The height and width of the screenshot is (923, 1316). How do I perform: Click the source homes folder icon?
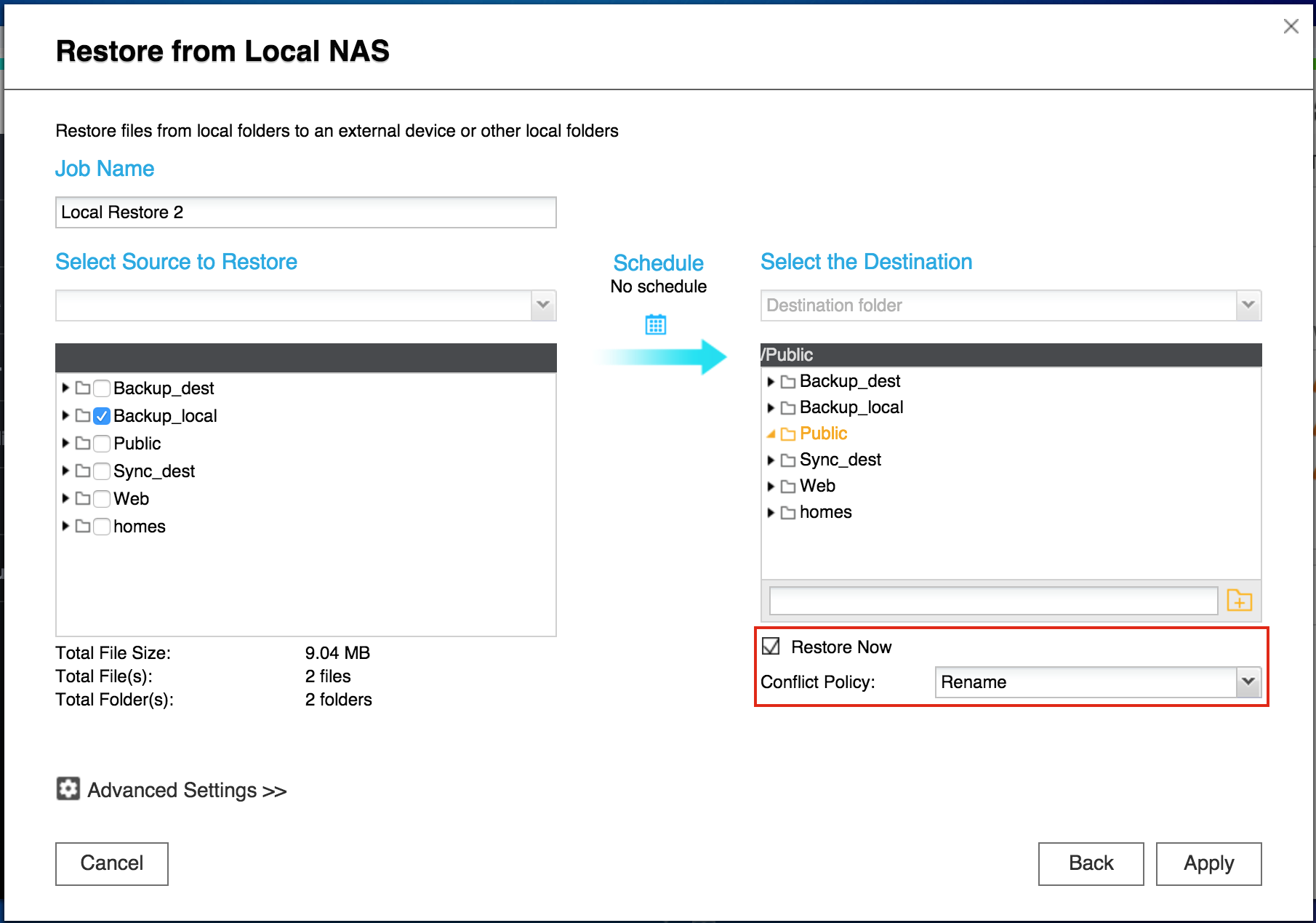click(83, 526)
